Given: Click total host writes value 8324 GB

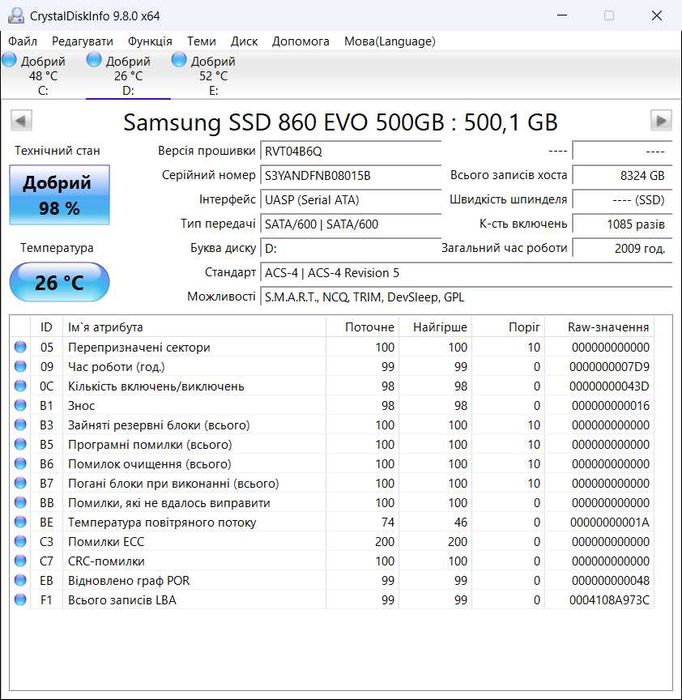Looking at the screenshot, I should [x=622, y=175].
